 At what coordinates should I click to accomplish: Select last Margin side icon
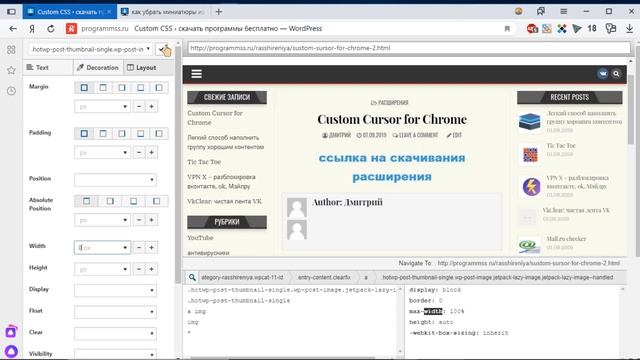[159, 88]
